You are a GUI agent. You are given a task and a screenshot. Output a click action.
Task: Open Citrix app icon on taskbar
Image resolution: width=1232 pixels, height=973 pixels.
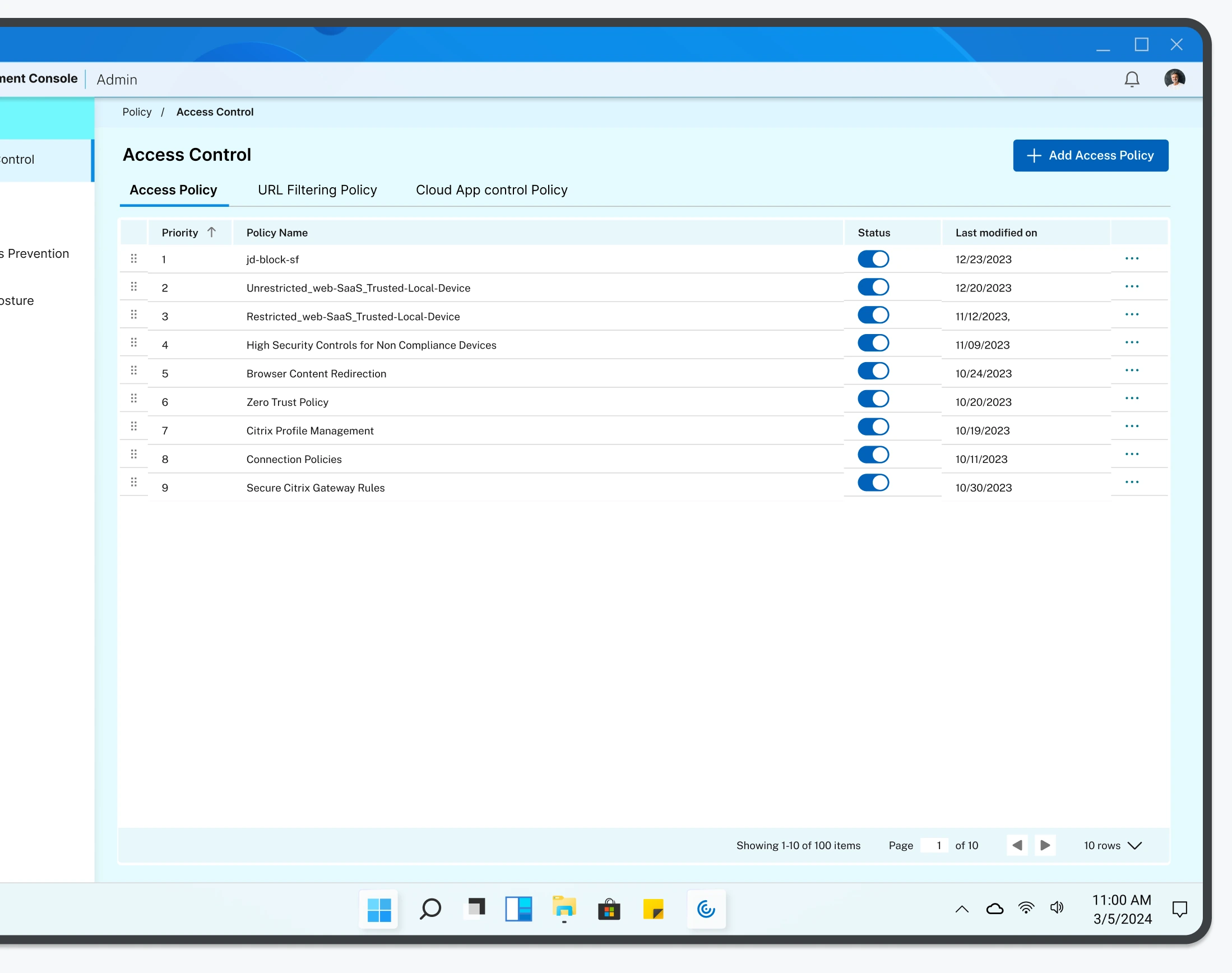[706, 910]
